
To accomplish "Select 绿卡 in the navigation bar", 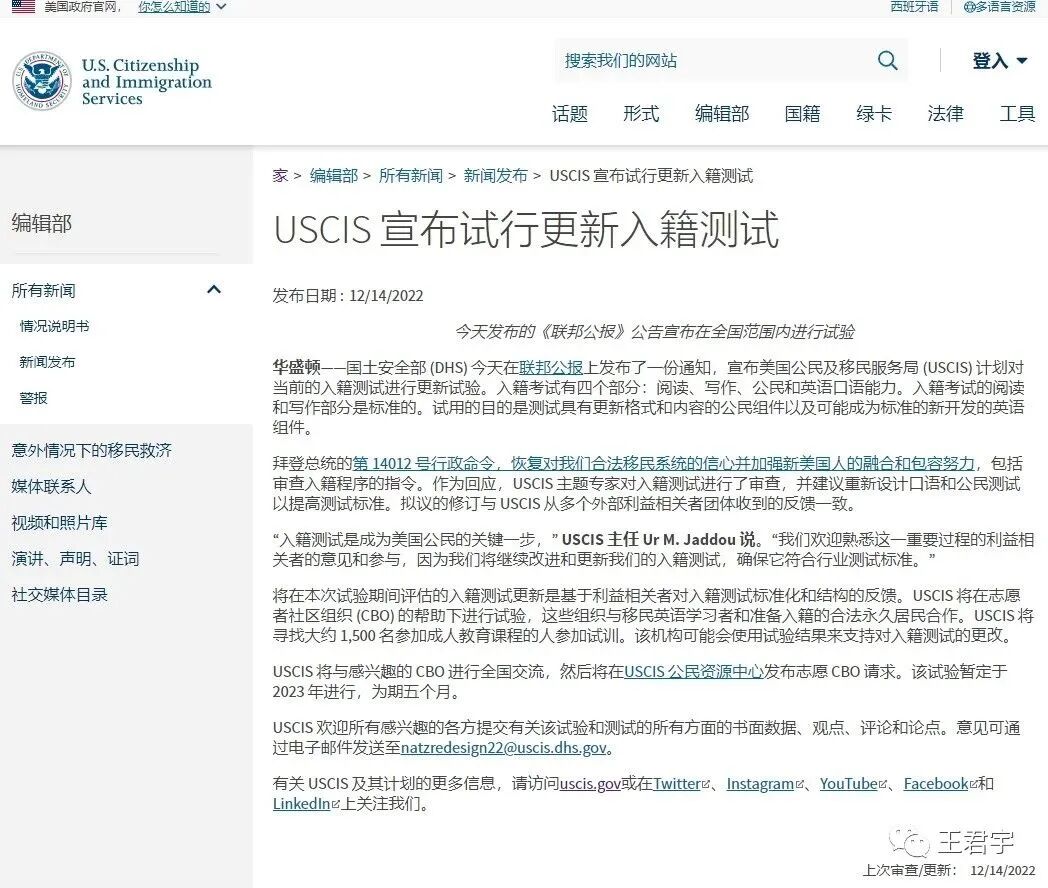I will [x=874, y=114].
